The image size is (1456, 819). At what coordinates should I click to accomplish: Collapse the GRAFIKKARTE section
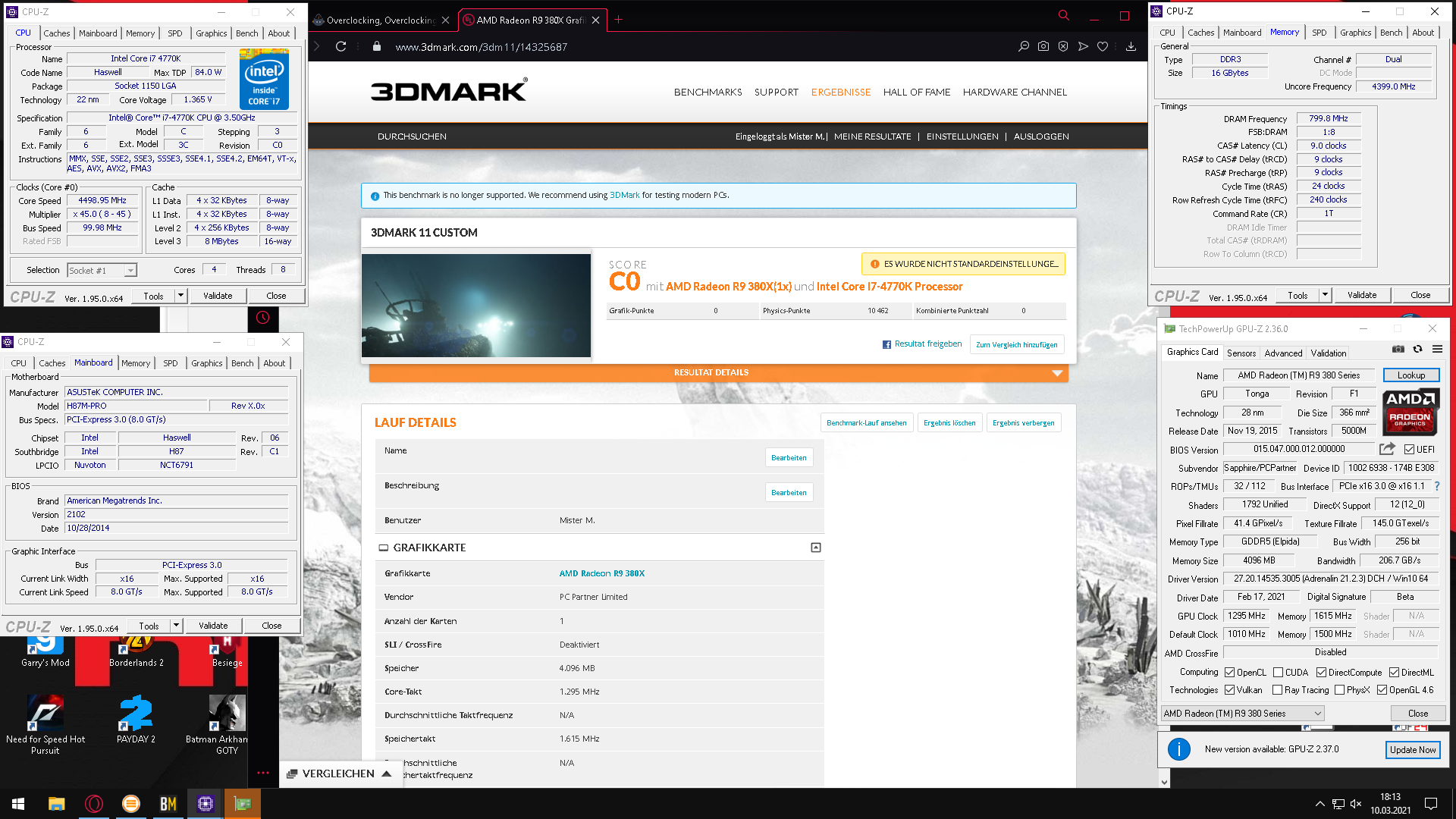coord(816,548)
